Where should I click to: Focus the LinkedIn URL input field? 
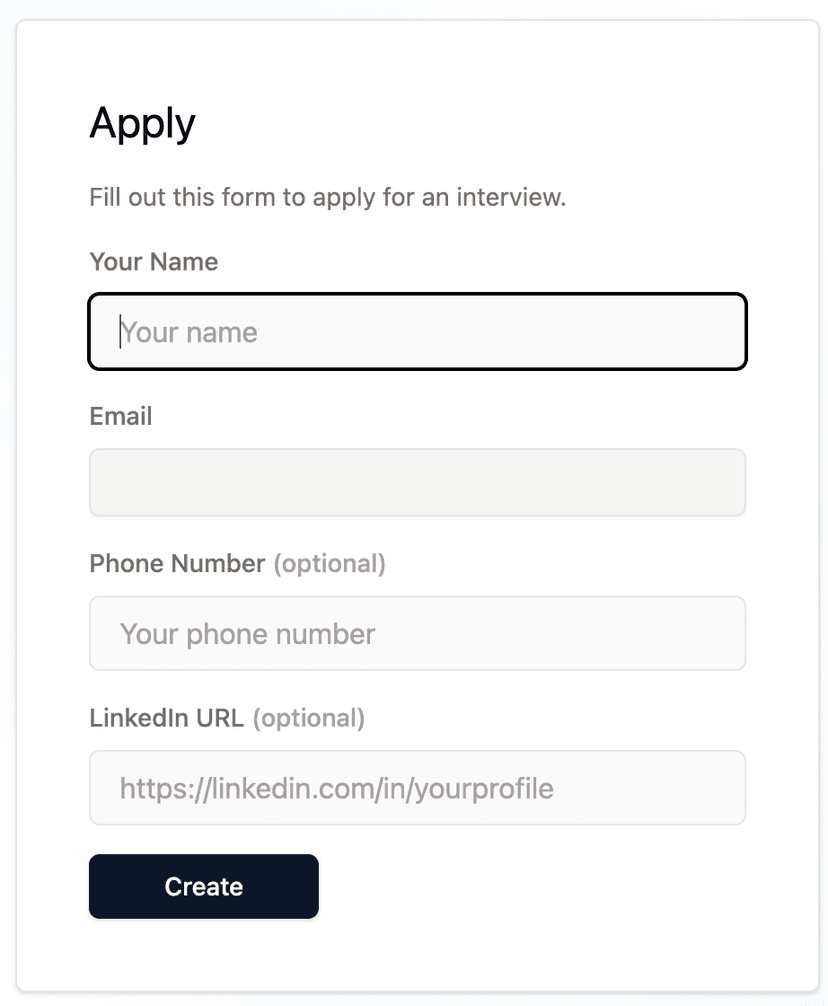point(417,788)
